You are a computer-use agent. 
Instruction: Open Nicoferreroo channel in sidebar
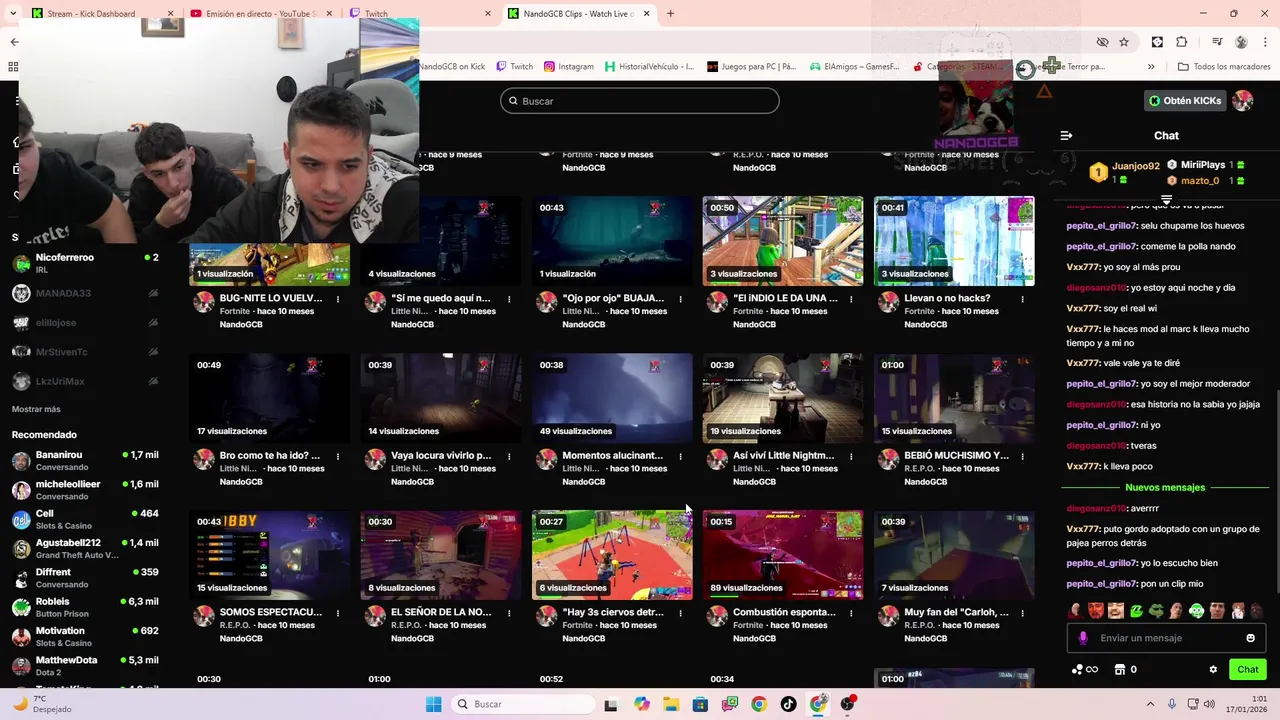coord(85,264)
